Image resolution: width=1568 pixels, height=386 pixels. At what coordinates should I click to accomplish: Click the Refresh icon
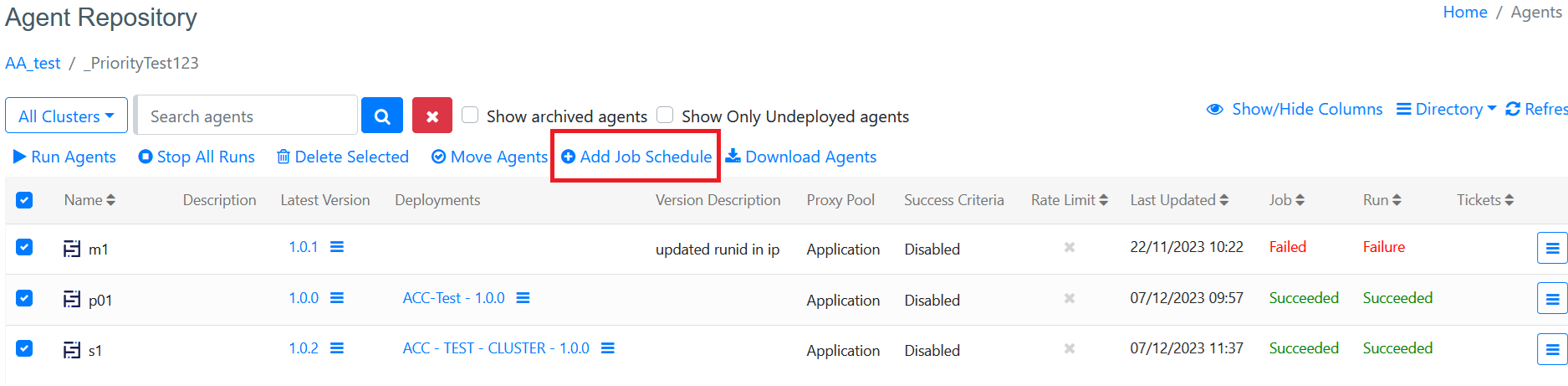[x=1513, y=109]
